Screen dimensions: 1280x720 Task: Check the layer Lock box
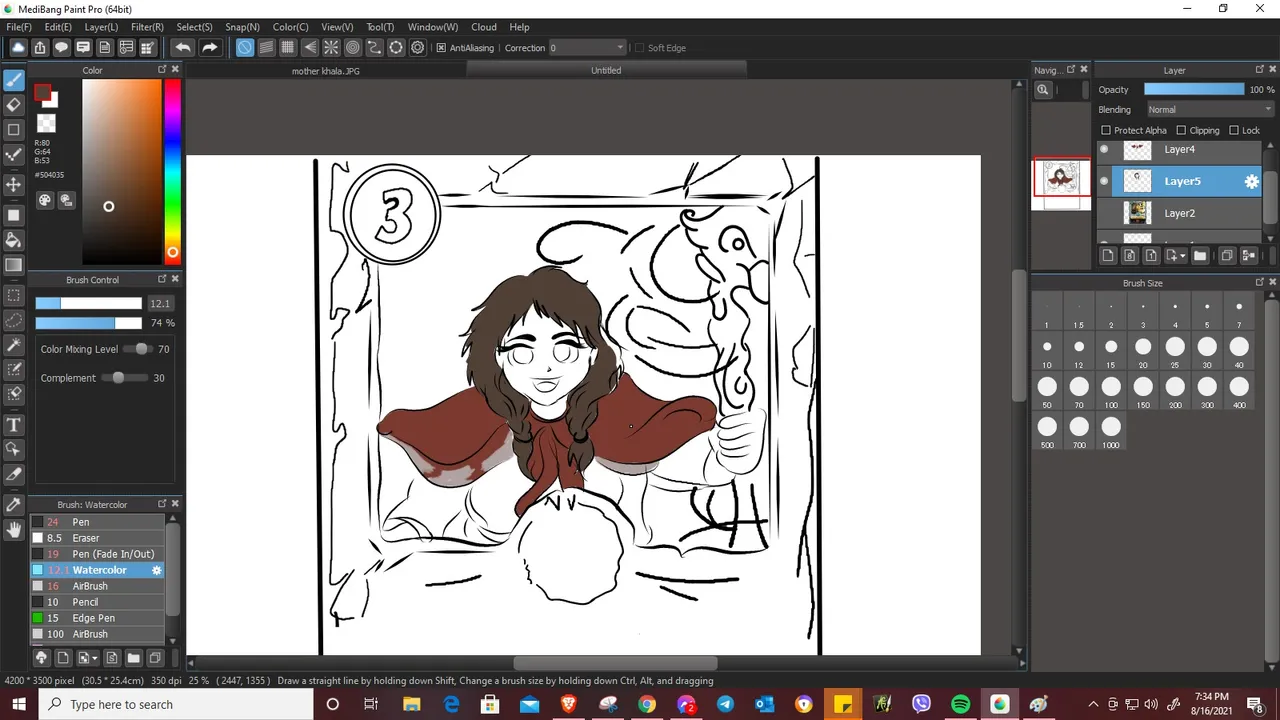pyautogui.click(x=1233, y=130)
